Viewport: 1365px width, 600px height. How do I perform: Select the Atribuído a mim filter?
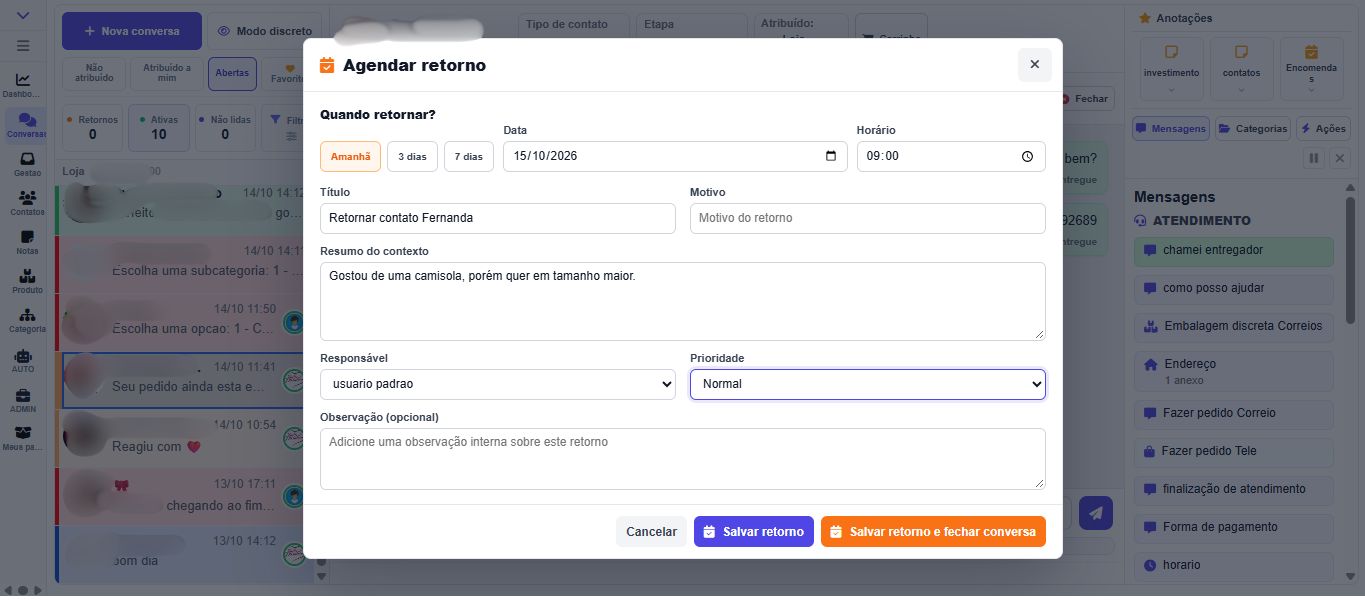click(x=166, y=73)
